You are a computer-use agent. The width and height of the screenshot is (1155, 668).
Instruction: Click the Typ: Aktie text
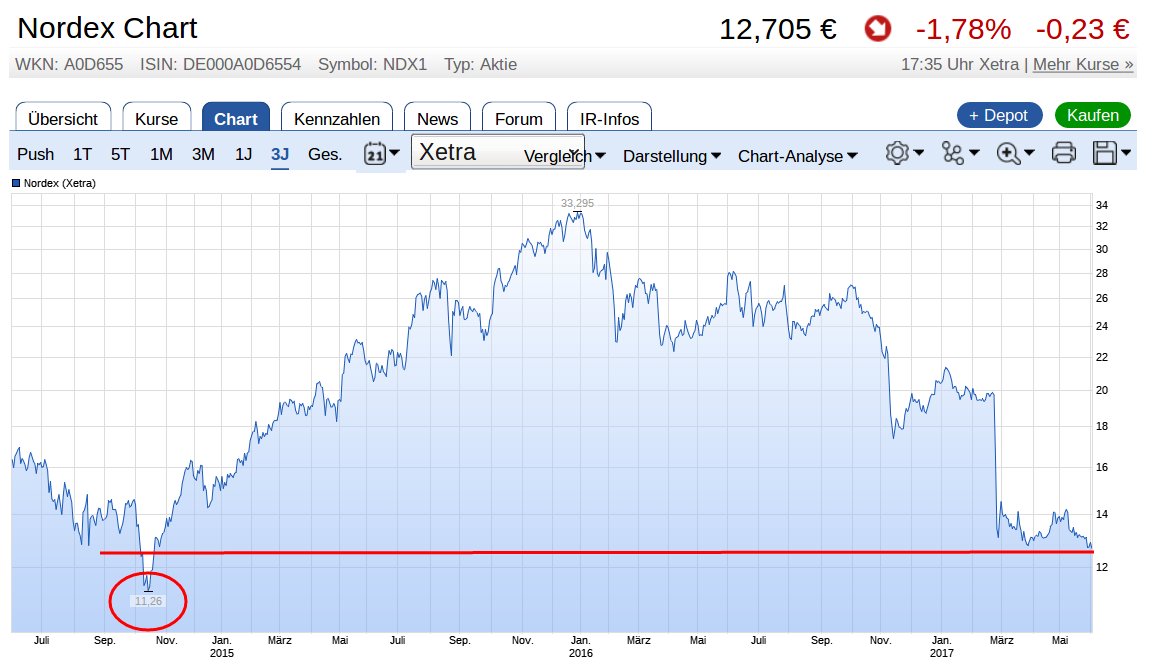coord(480,65)
